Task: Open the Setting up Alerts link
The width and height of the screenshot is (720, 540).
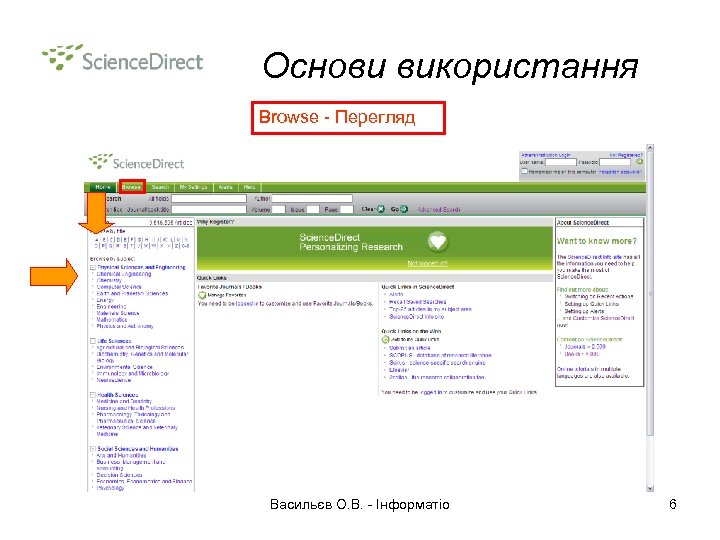Action: click(584, 311)
